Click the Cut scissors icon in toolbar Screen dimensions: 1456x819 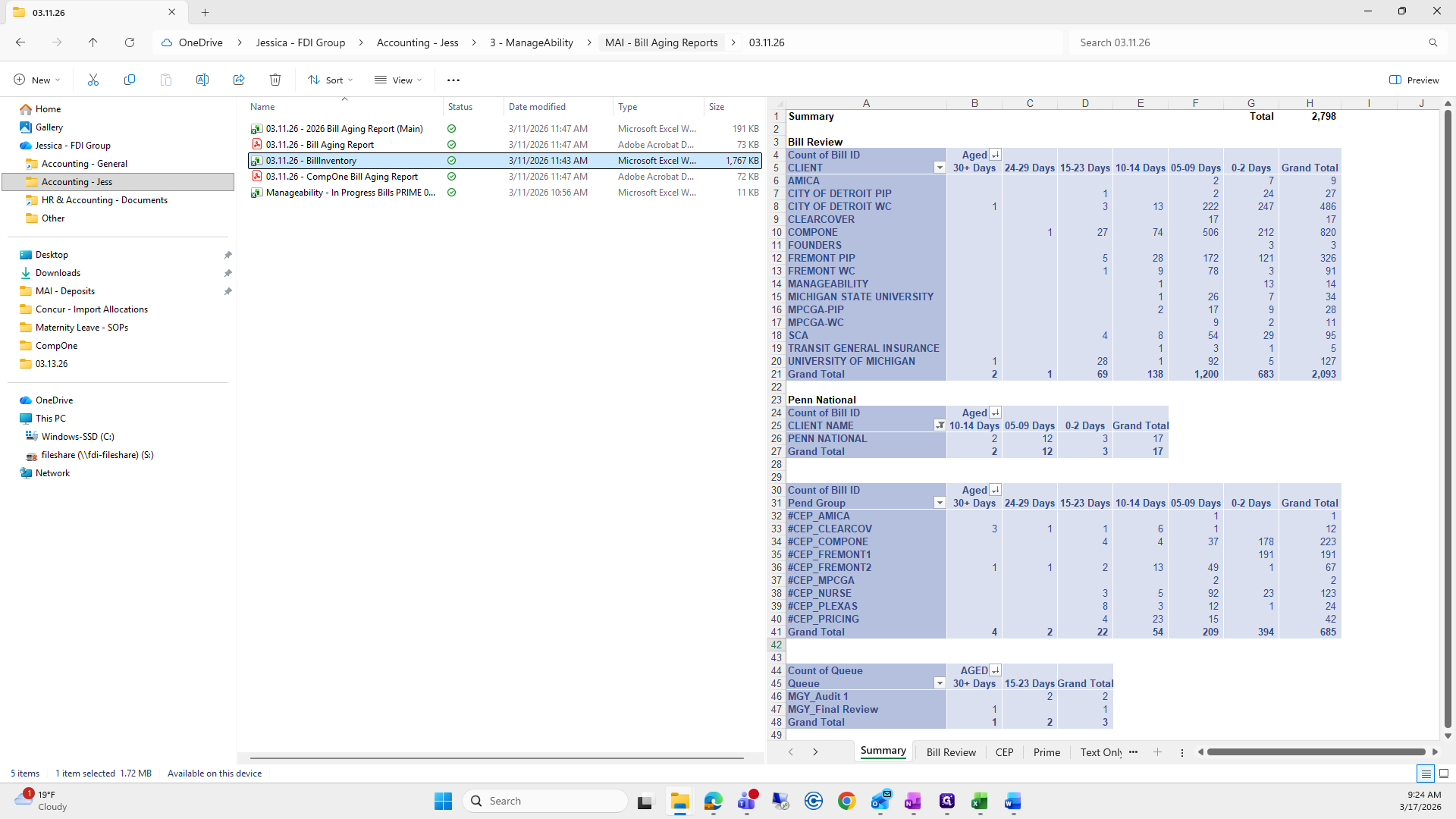[x=93, y=80]
